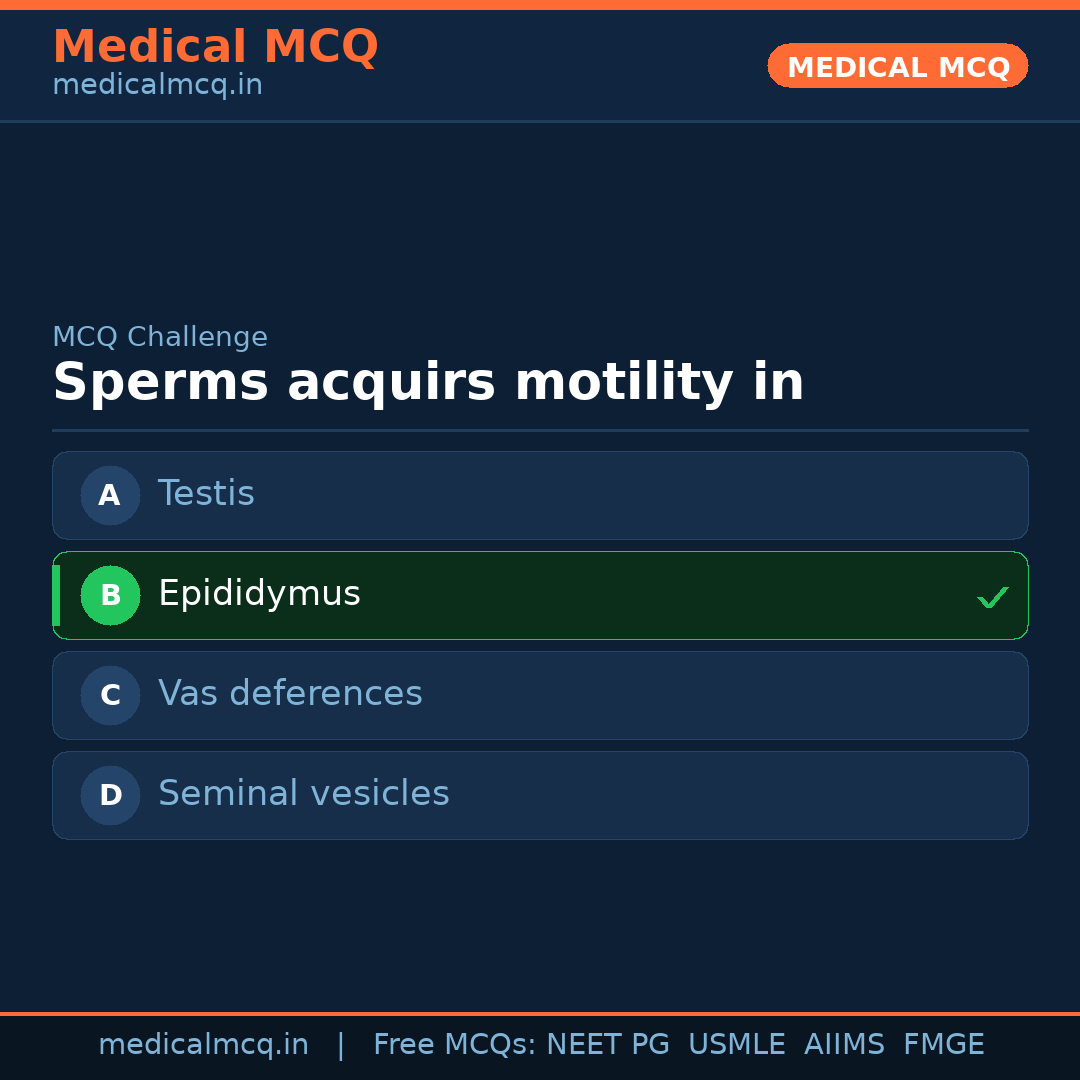Open medicalmcq.in link under the header

[x=157, y=85]
